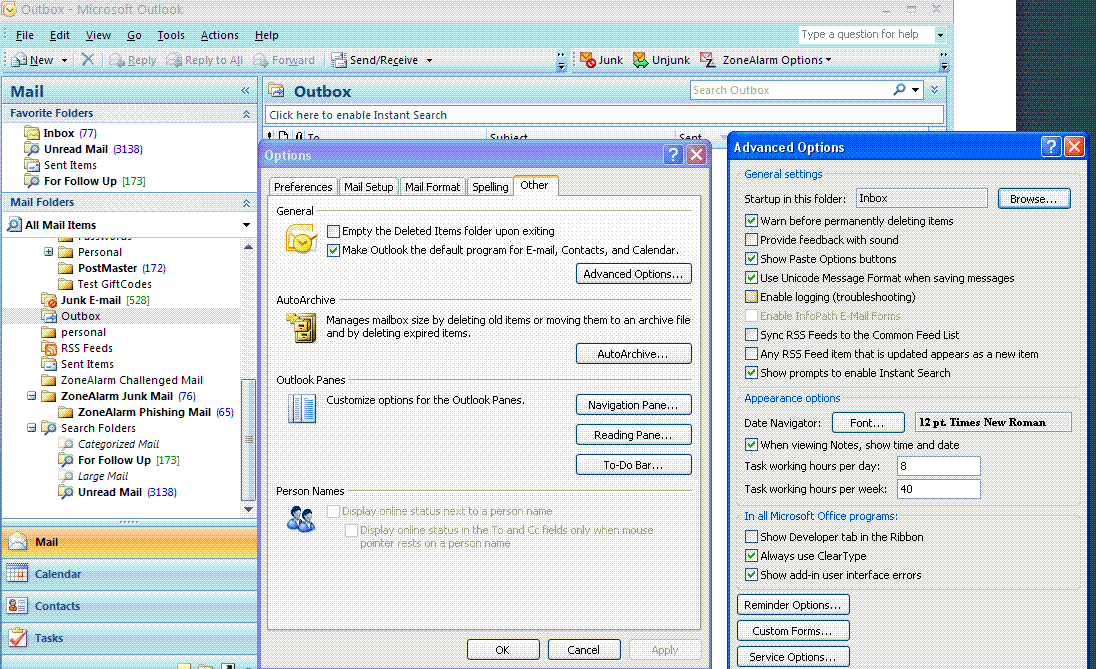Collapse the Mail navigation pane chevron
This screenshot has width=1096, height=669.
(245, 91)
